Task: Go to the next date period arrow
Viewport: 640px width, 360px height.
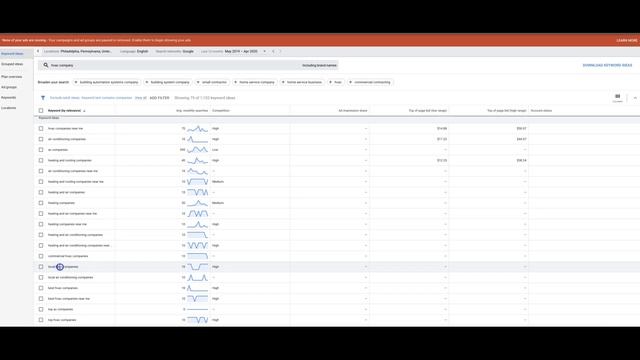Action: point(280,51)
